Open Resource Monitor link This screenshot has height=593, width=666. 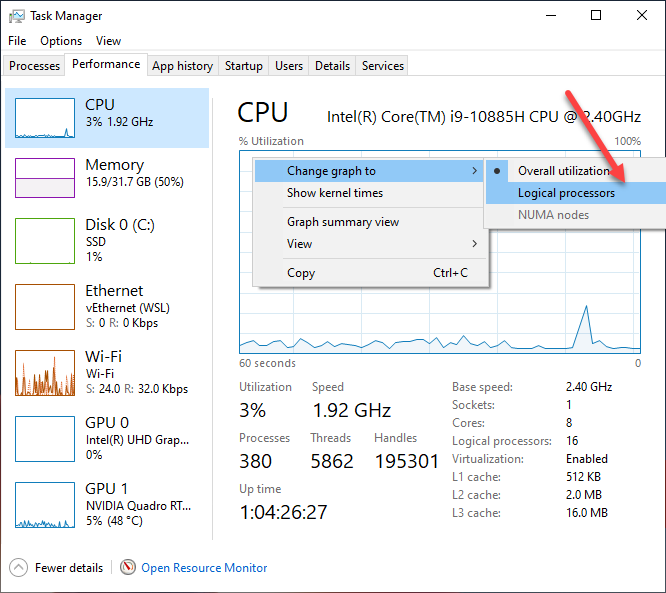pyautogui.click(x=204, y=568)
